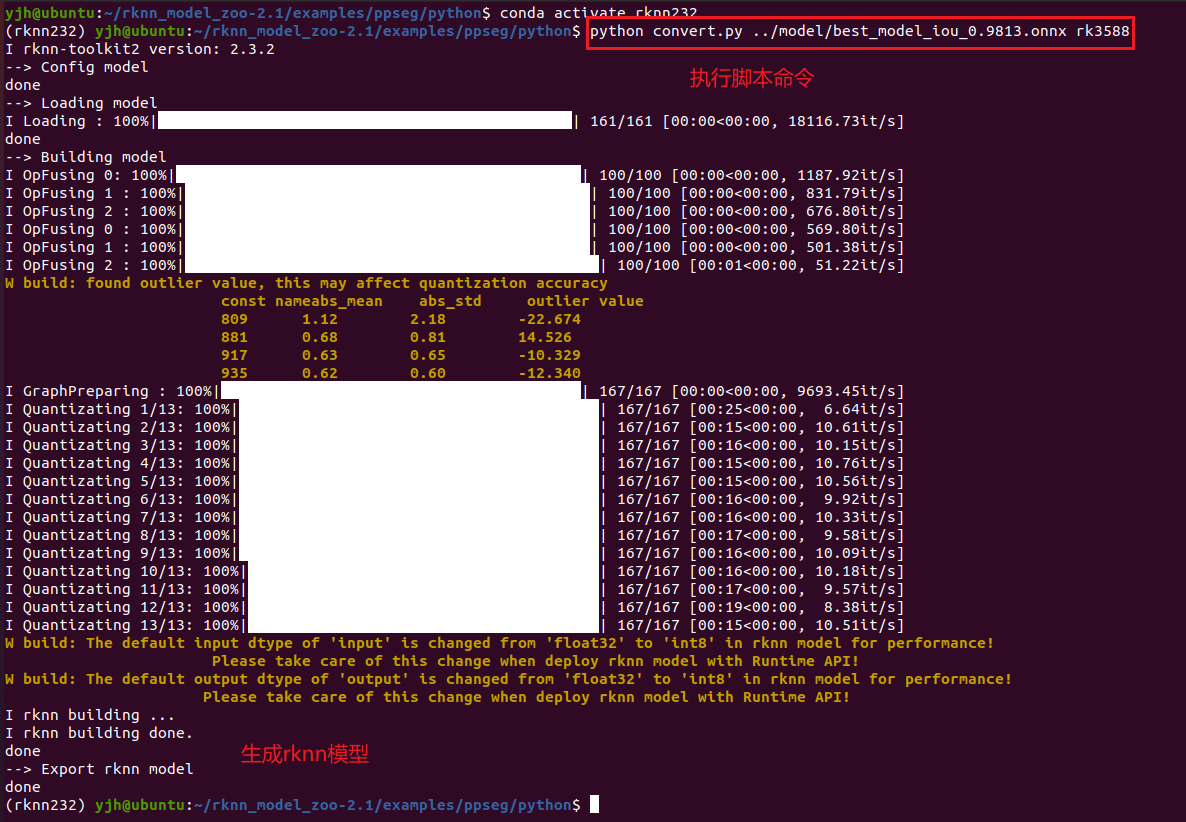Screen dimensions: 1186x822
Task: Click the Quantizating 7/13 progress bar
Action: [x=418, y=517]
